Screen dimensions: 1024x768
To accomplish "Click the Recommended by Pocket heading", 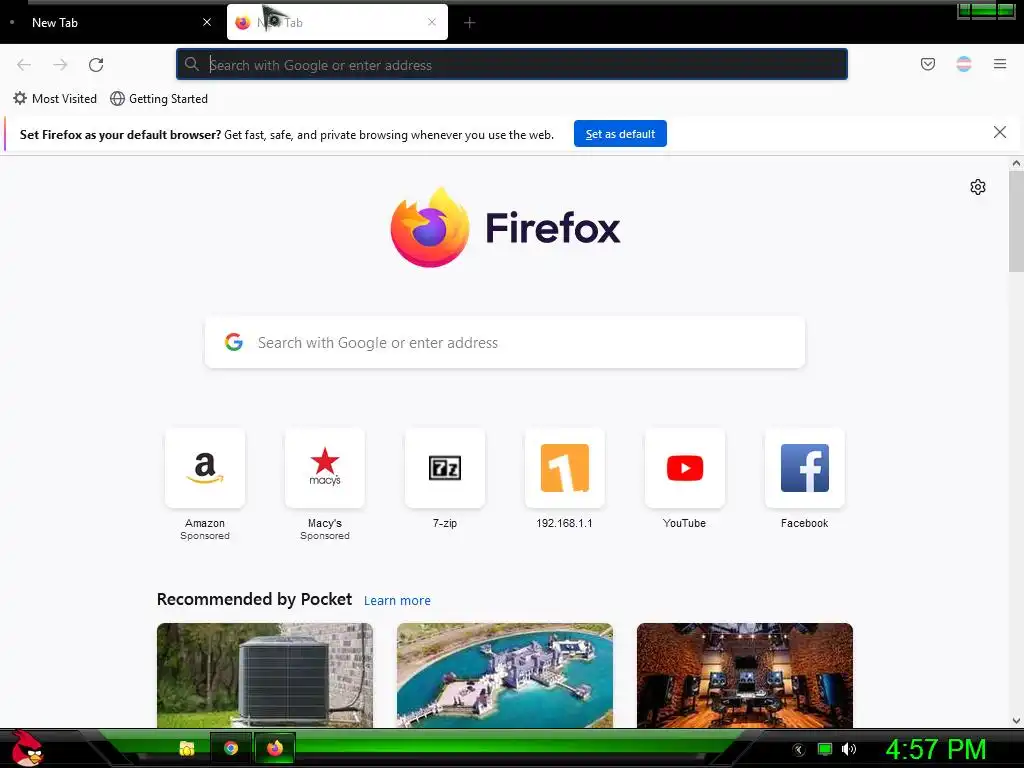I will coord(254,600).
